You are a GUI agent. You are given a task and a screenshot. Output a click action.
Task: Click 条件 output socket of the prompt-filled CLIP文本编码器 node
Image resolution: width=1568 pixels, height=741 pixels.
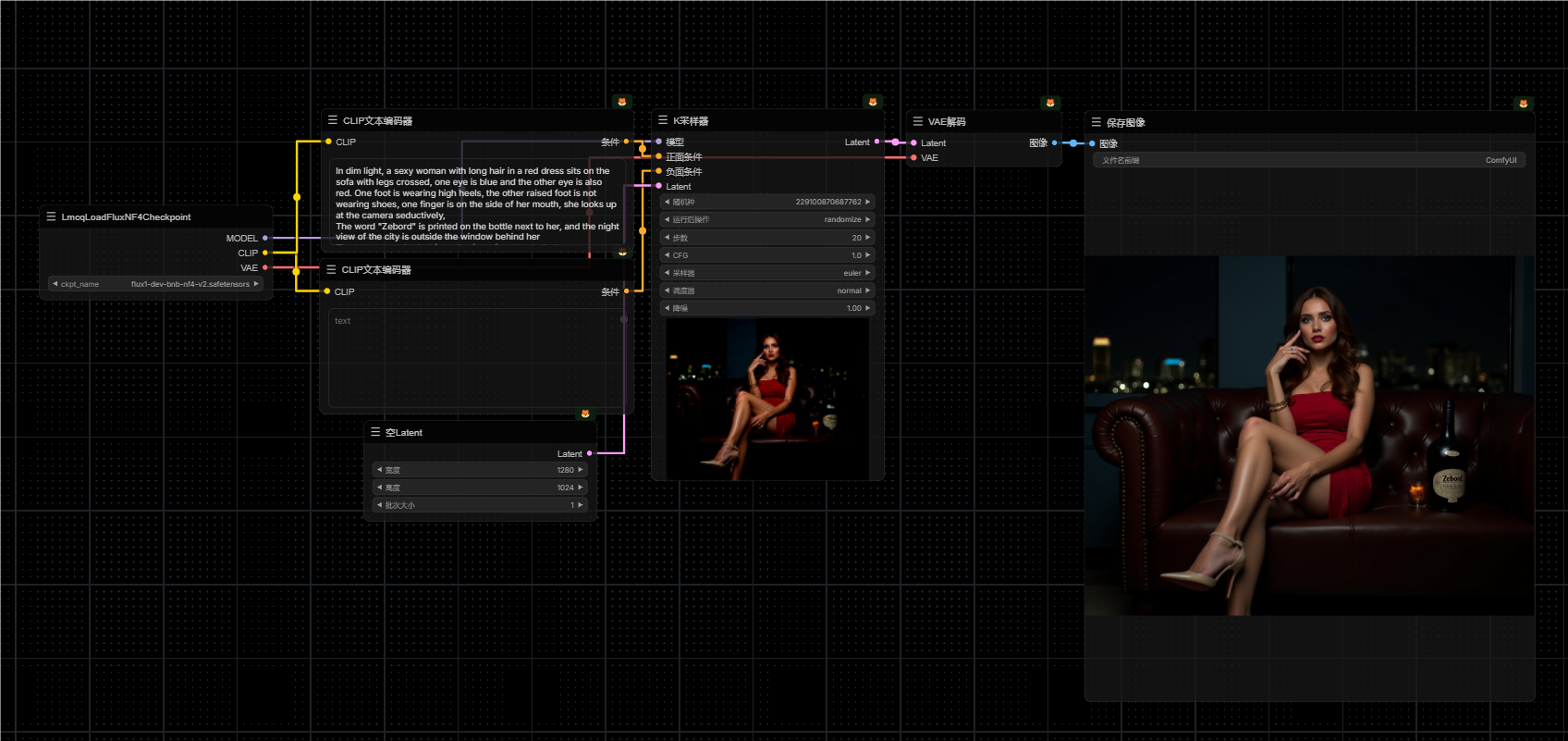pos(626,142)
